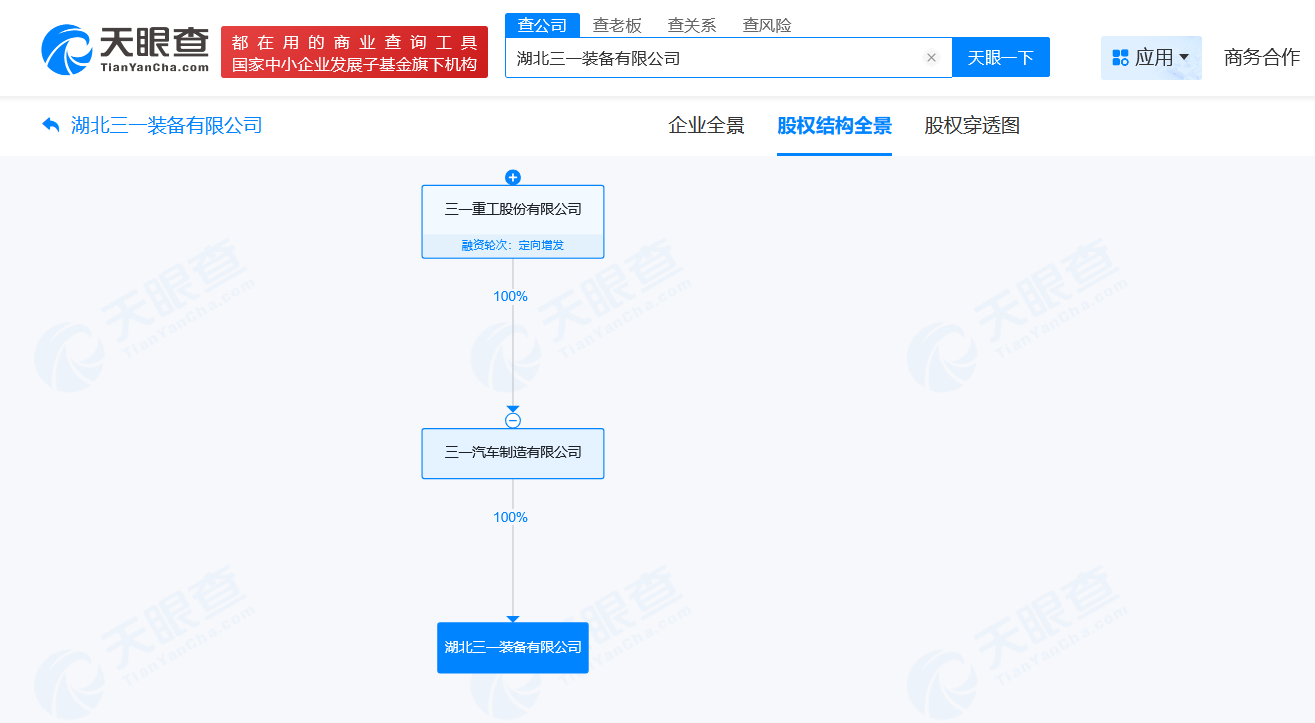This screenshot has height=723, width=1315.
Task: Click the TianYanCha logo
Action: click(x=125, y=50)
